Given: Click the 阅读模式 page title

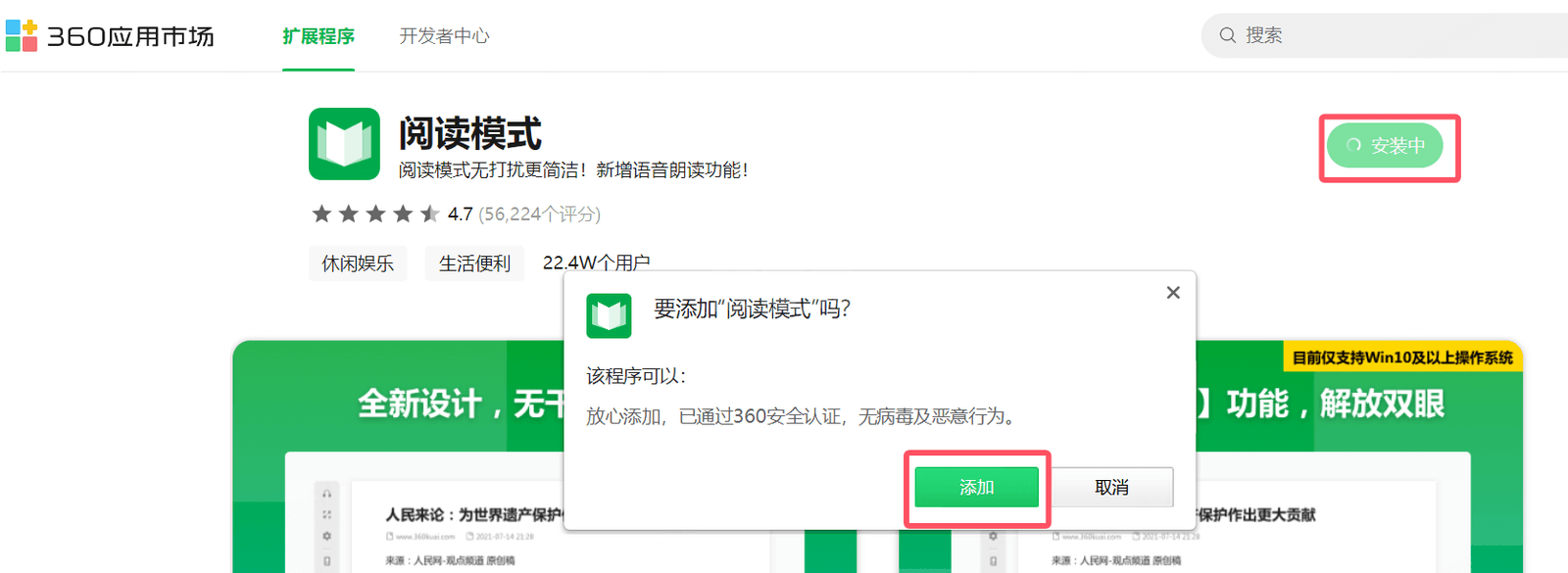Looking at the screenshot, I should tap(469, 133).
